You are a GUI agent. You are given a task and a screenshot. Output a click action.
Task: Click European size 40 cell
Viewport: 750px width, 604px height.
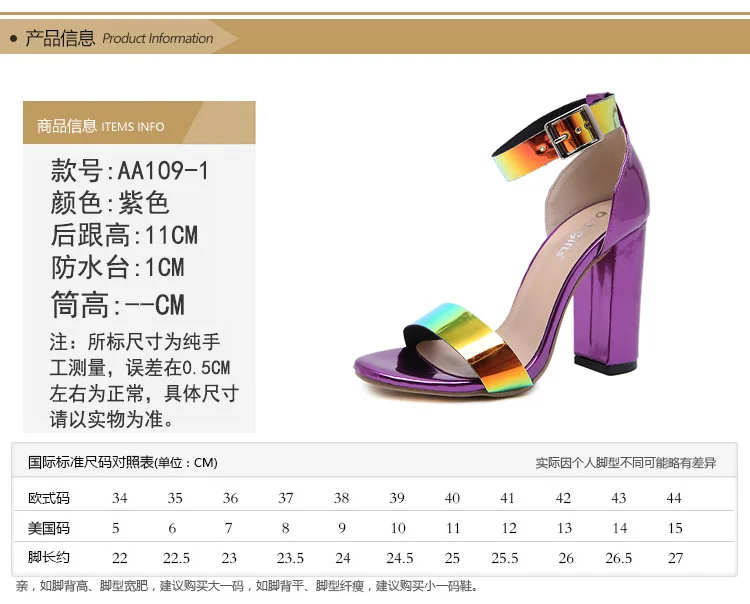click(452, 498)
